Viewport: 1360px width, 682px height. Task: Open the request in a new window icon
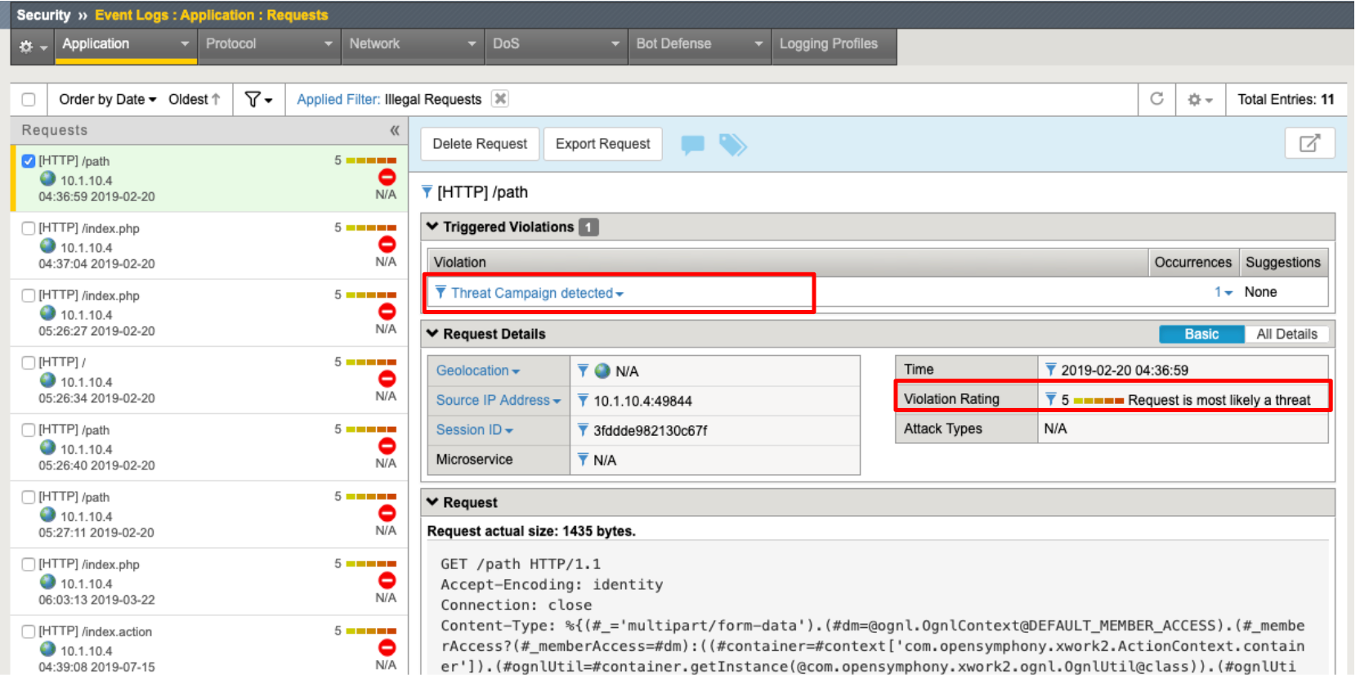(x=1309, y=143)
